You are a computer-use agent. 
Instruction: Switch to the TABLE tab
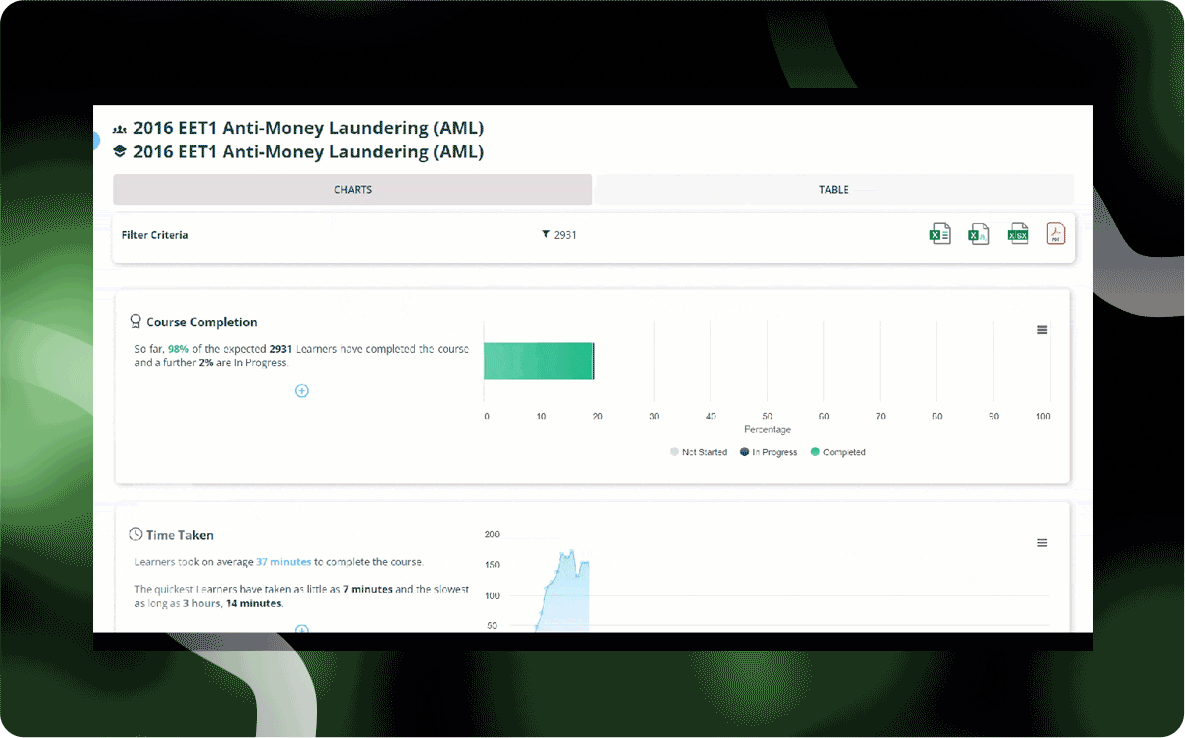[x=833, y=190]
